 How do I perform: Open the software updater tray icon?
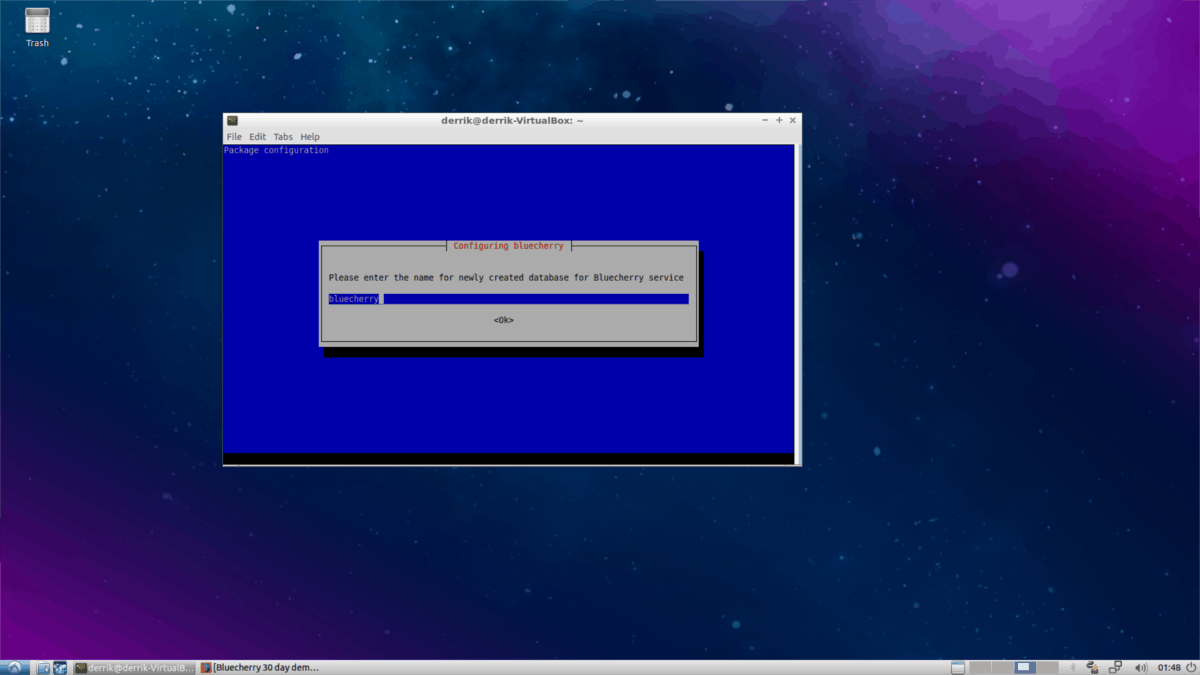point(1090,666)
